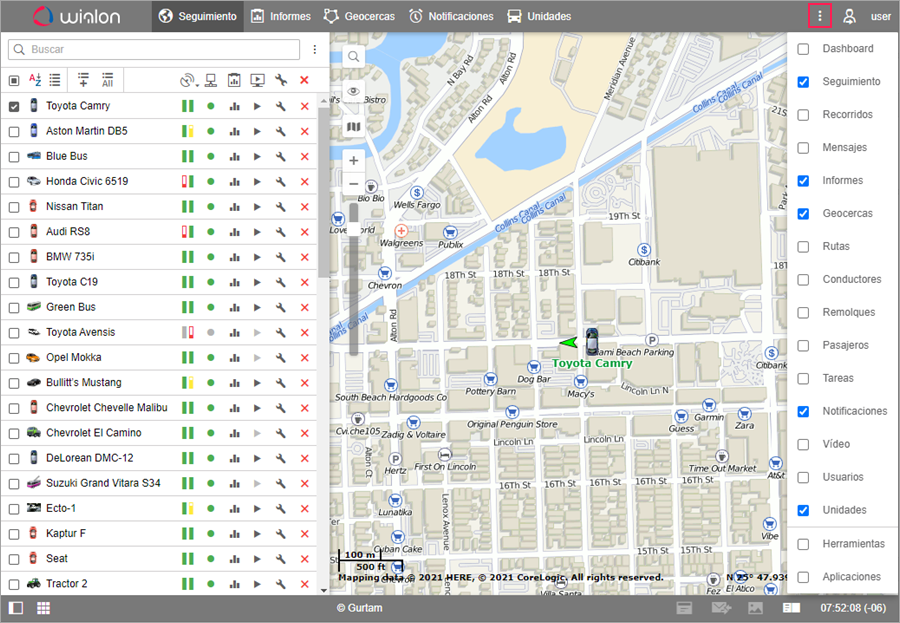This screenshot has width=900, height=623.
Task: Uncheck the Toyota Camry checkbox
Action: 14,106
